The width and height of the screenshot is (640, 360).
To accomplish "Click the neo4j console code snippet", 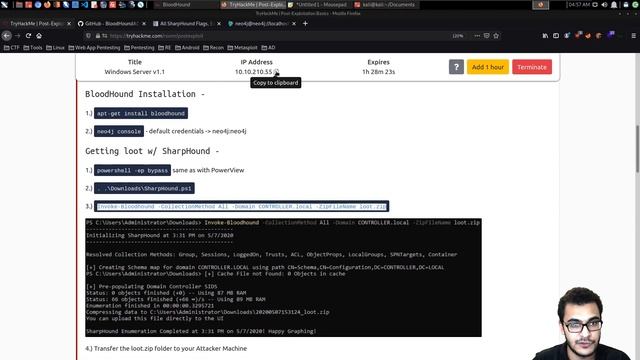I will [x=119, y=131].
